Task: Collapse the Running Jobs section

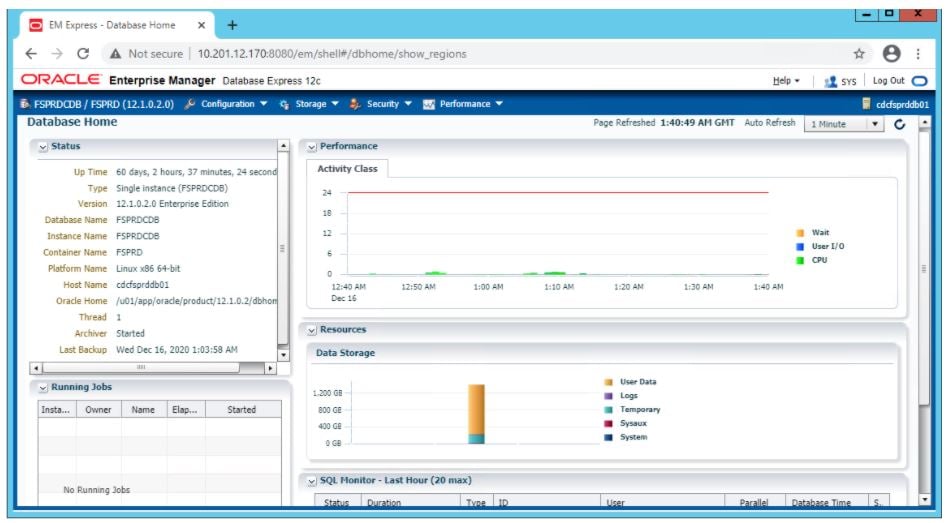Action: [43, 387]
